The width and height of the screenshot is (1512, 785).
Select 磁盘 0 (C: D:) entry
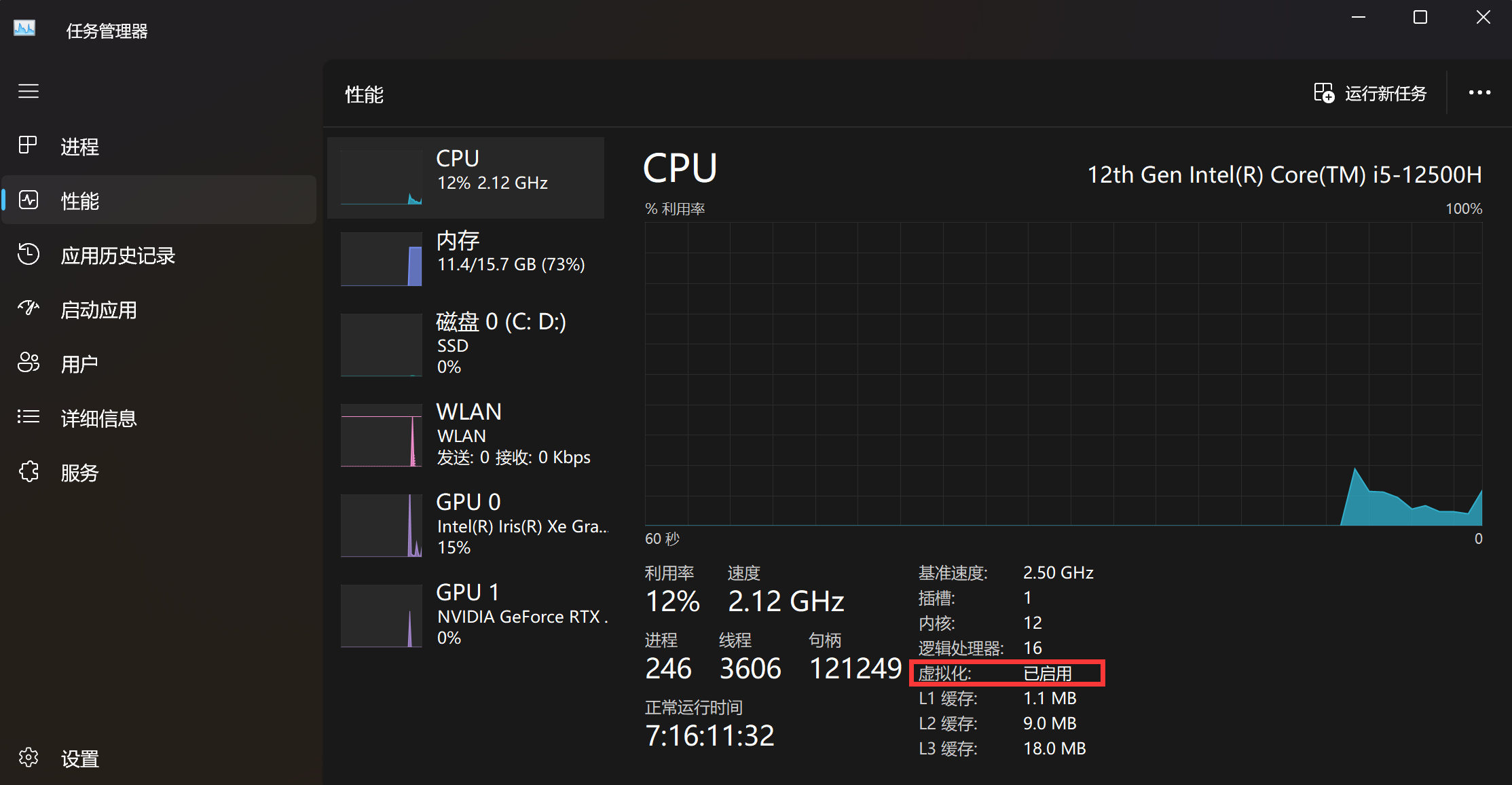coord(466,344)
